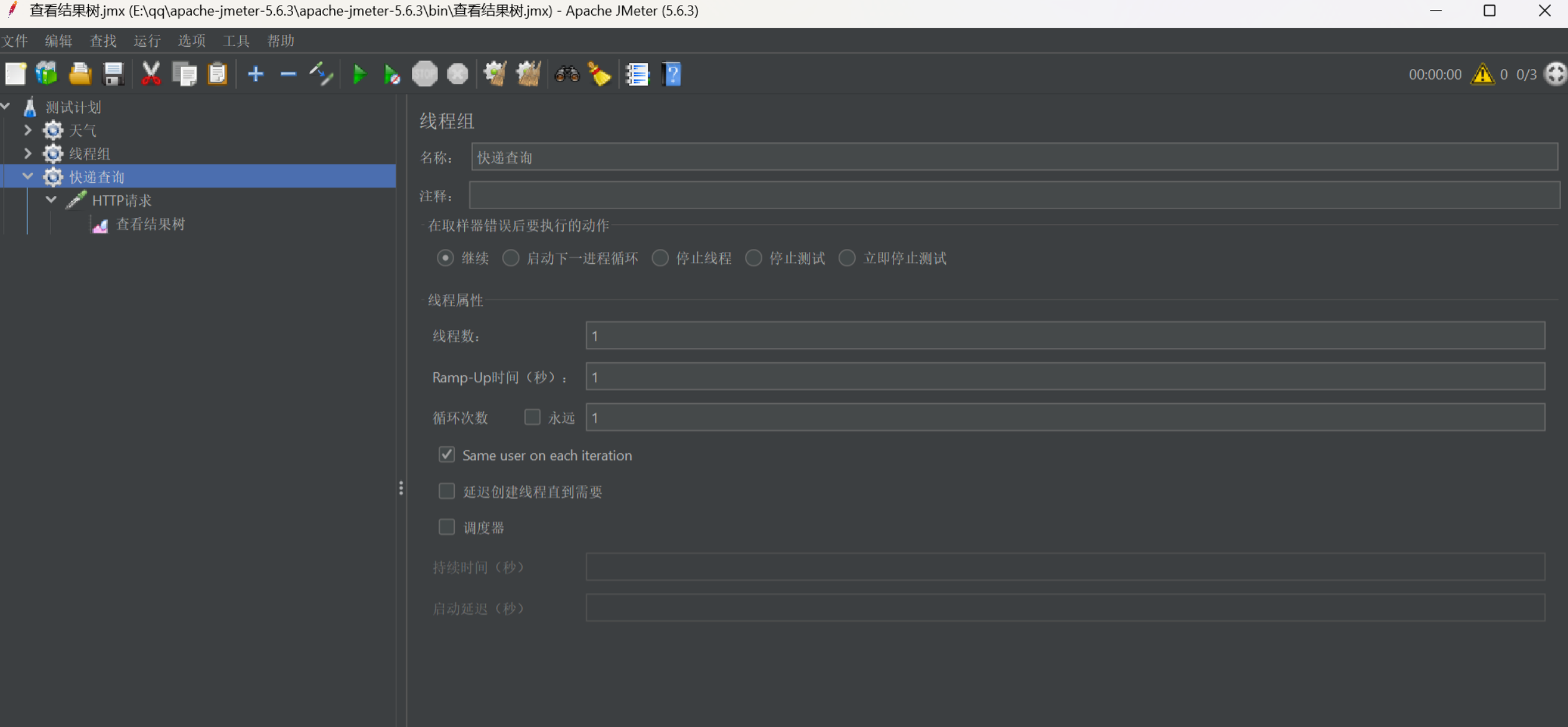The height and width of the screenshot is (727, 1568).
Task: Click the green Start test run icon
Action: [359, 75]
